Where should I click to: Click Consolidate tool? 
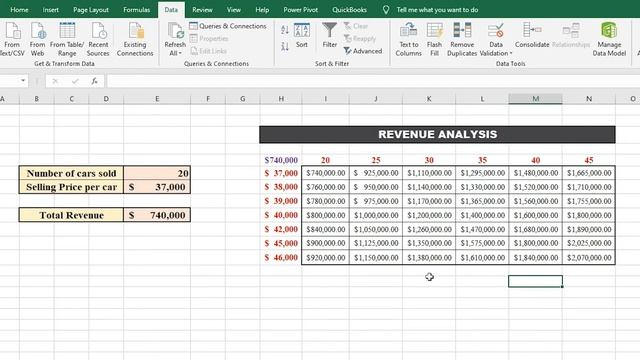(532, 35)
